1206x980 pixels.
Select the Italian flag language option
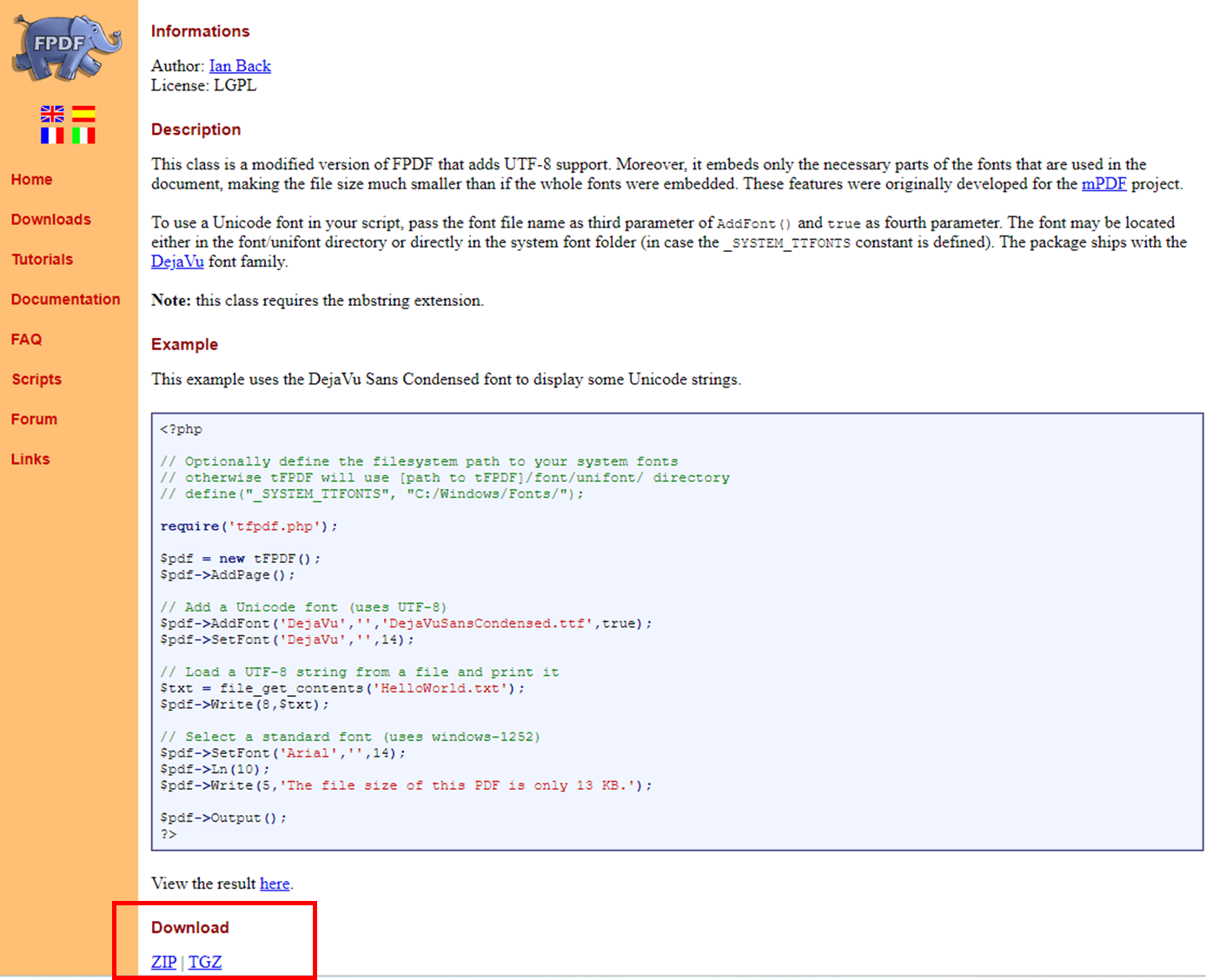[x=83, y=135]
